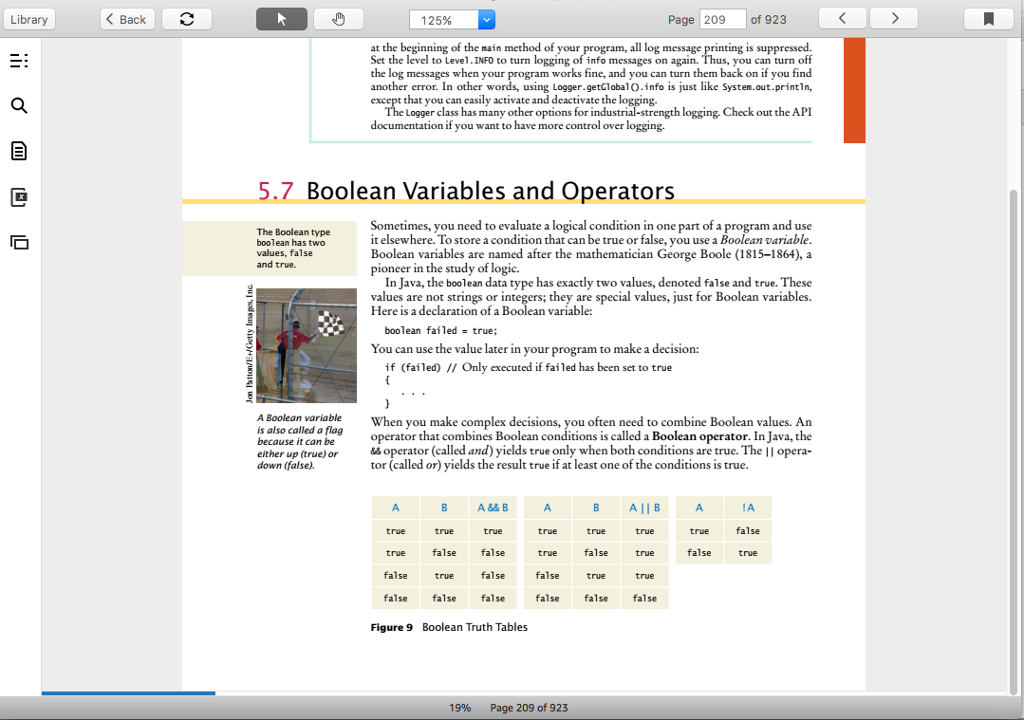
Task: Click the 19% progress indicator
Action: tap(460, 707)
